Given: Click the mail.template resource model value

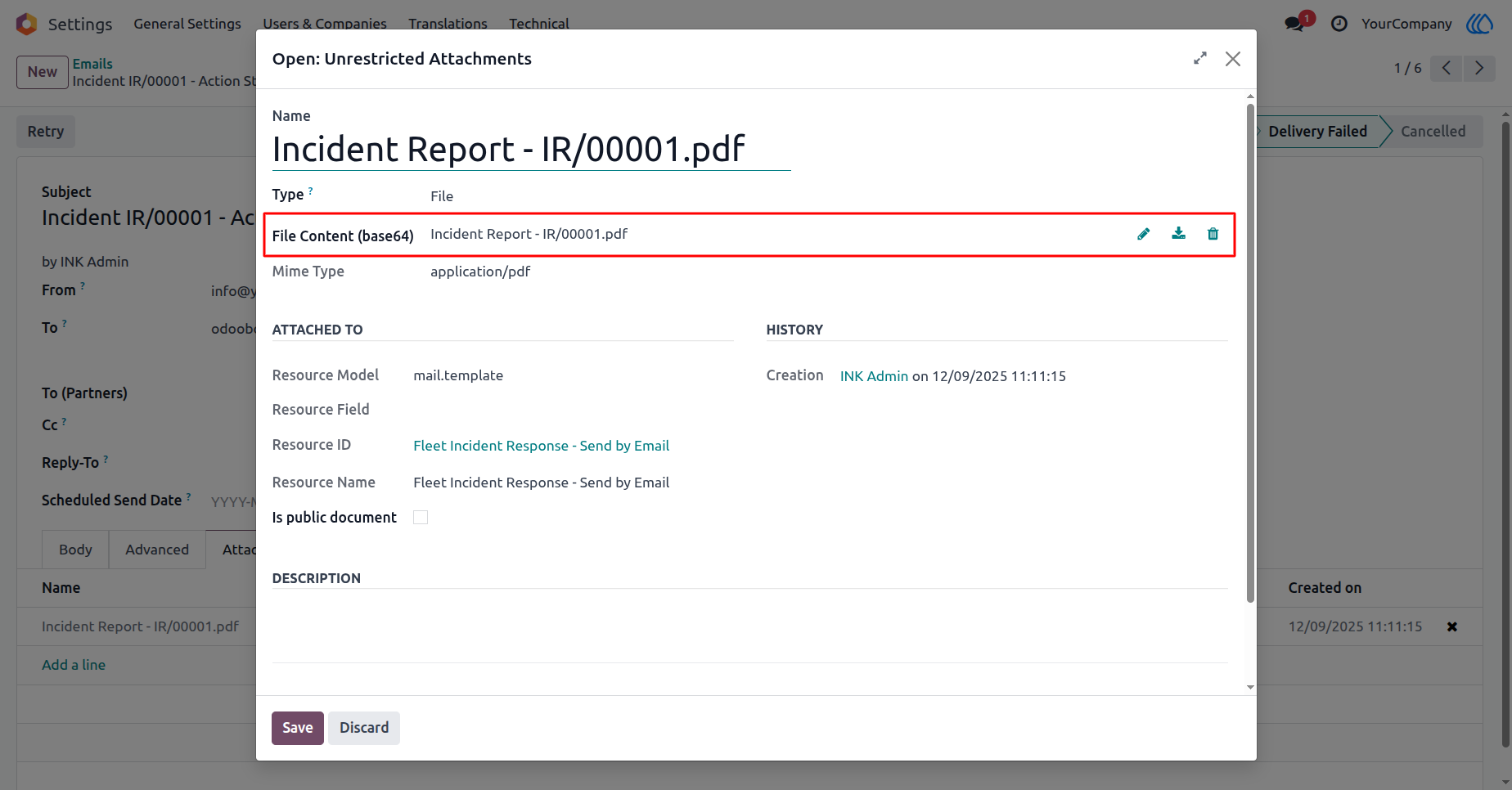Looking at the screenshot, I should coord(458,375).
